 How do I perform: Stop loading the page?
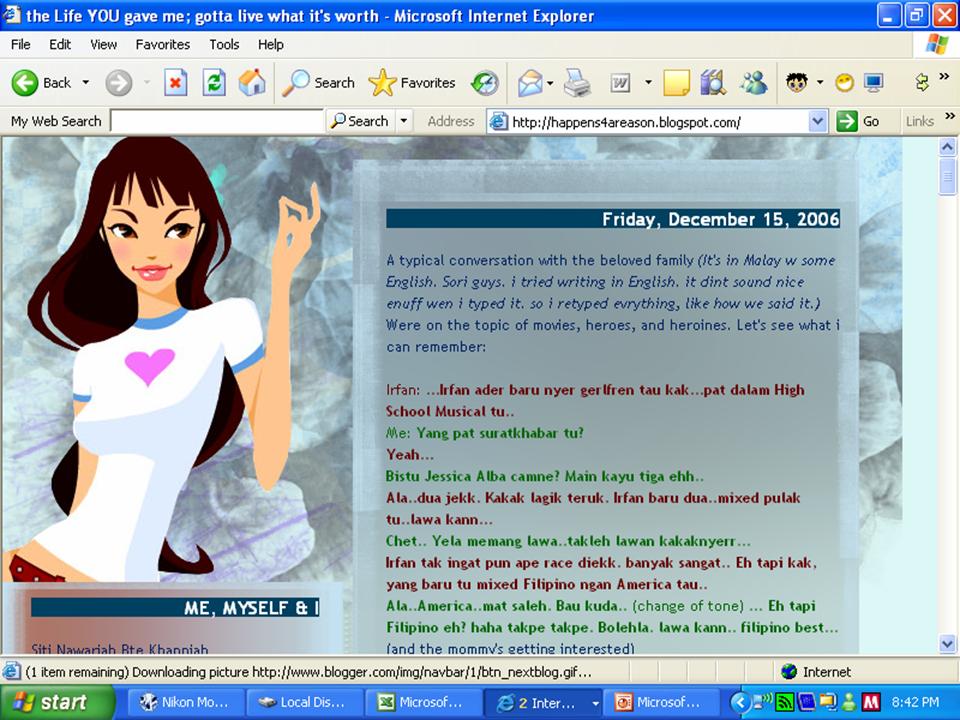(x=175, y=83)
